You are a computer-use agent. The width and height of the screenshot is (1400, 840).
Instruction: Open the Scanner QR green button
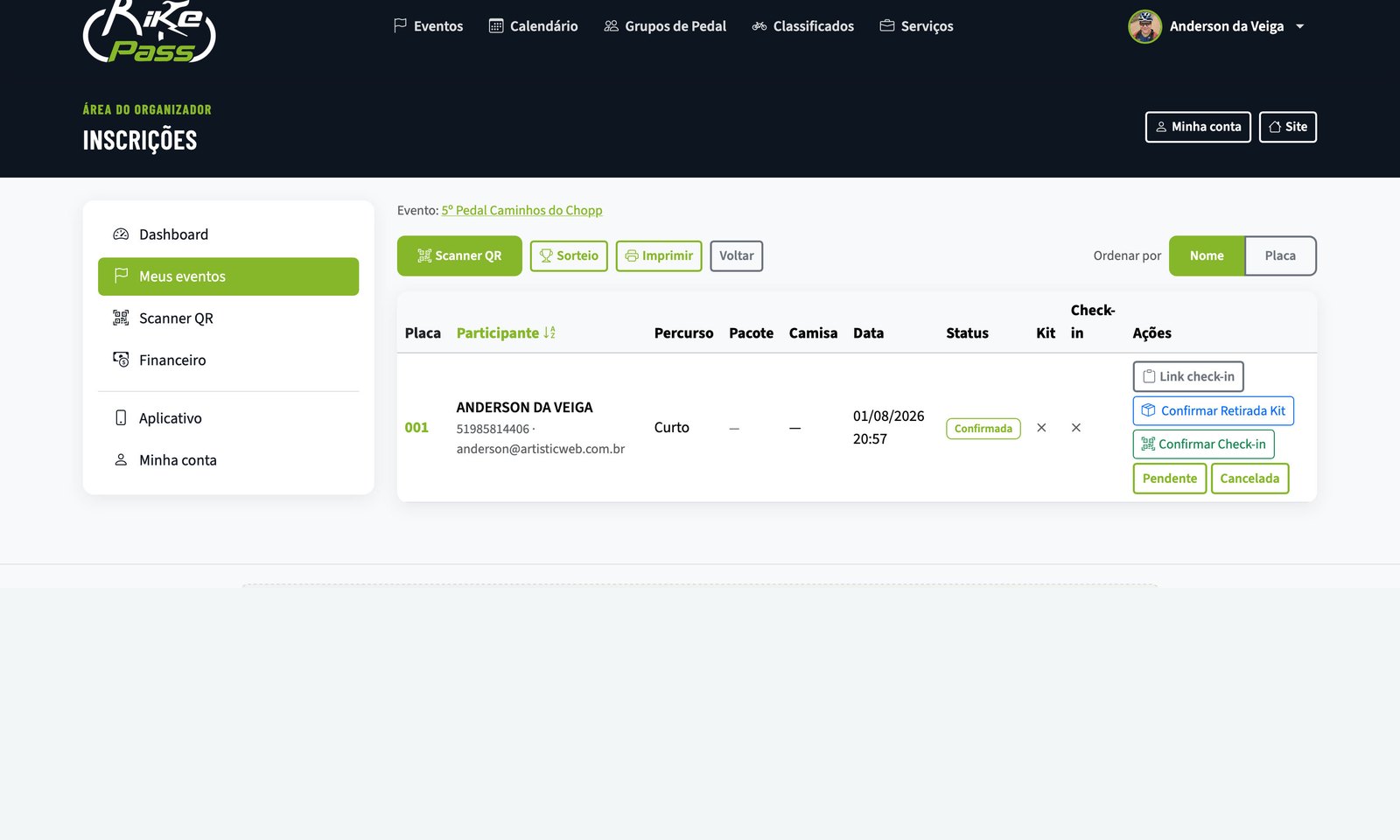coord(459,255)
